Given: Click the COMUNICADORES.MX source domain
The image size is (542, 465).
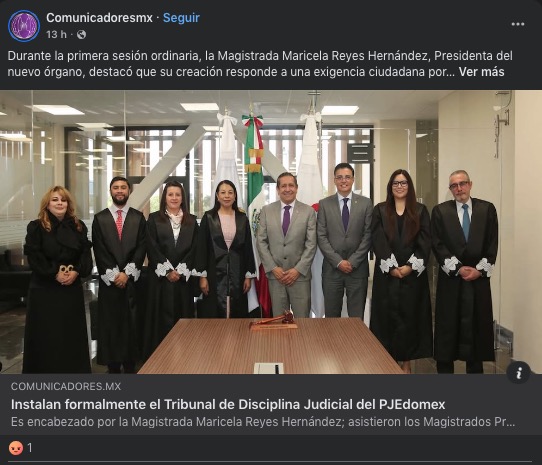Looking at the screenshot, I should 66,386.
